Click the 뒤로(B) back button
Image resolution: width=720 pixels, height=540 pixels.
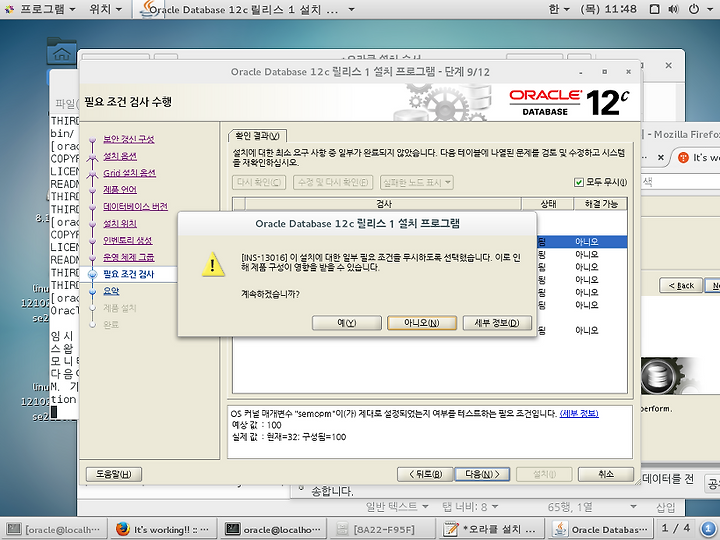tap(425, 474)
